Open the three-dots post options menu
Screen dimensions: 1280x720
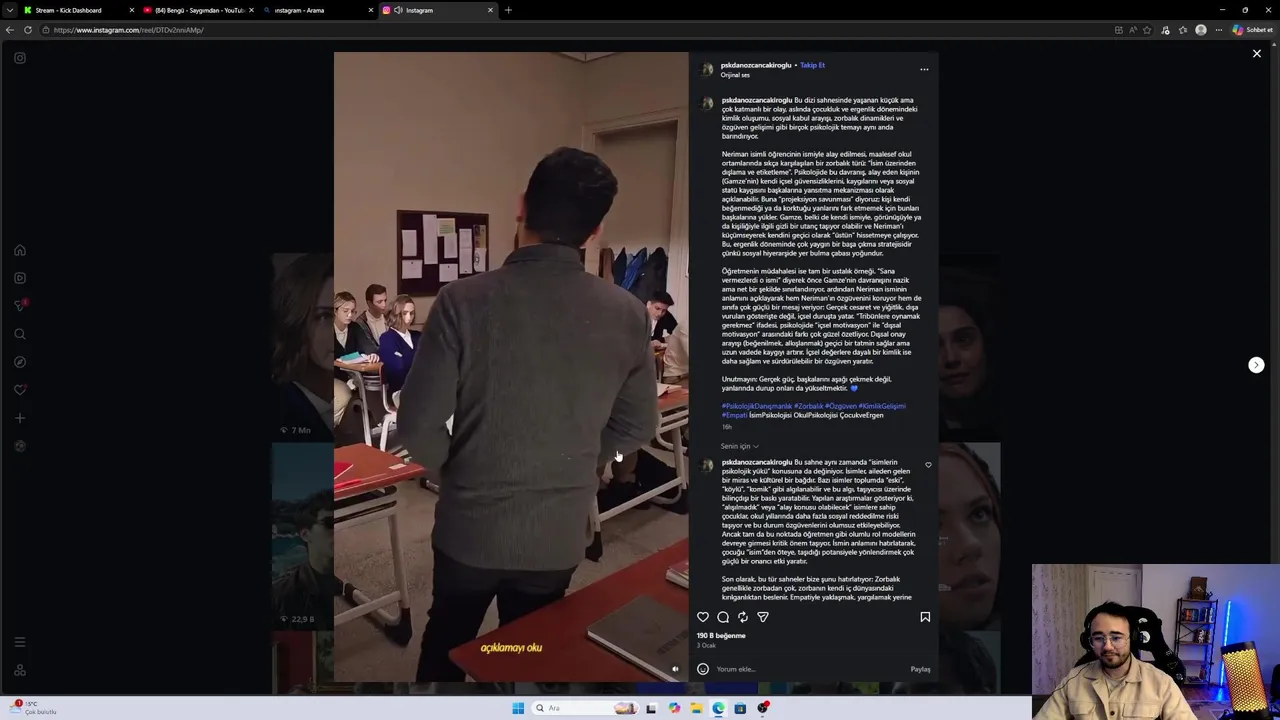(x=924, y=69)
